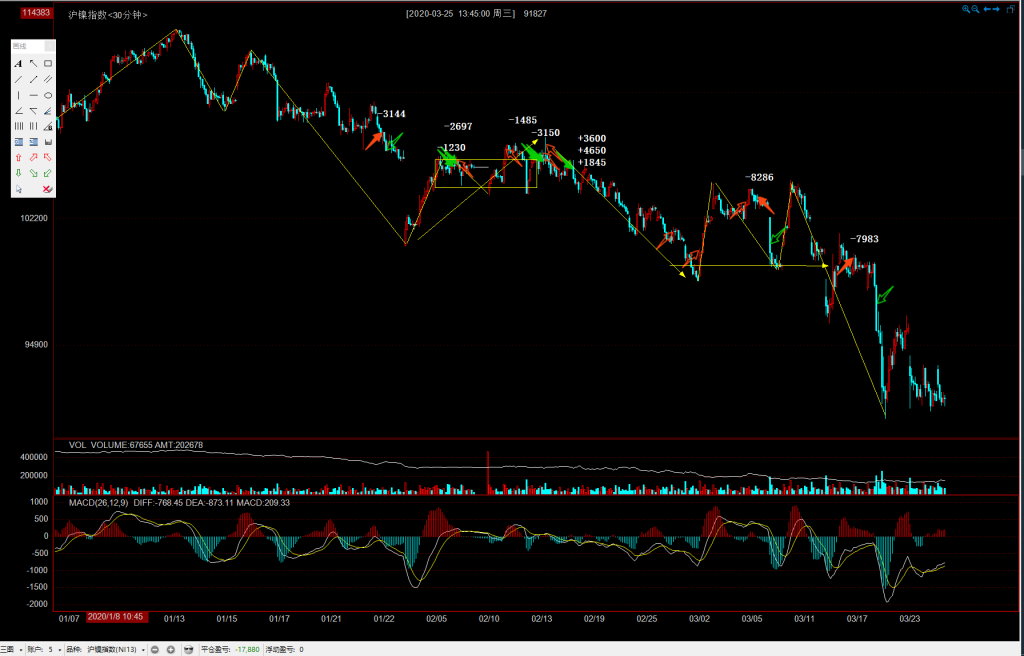Select the rectangle drawing tool
The height and width of the screenshot is (656, 1024).
pyautogui.click(x=48, y=64)
